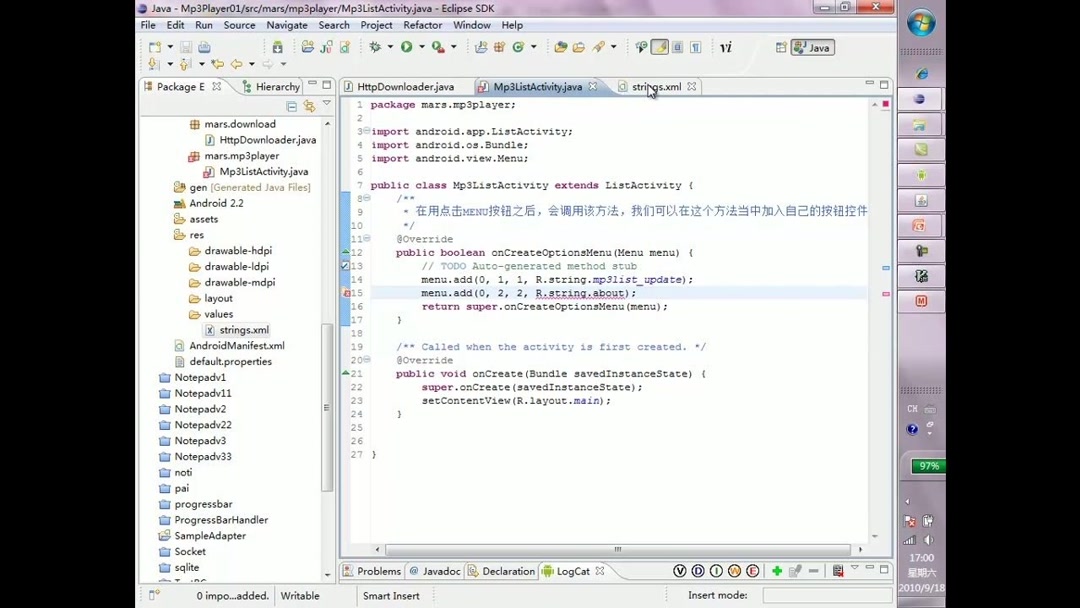Select strings.xml in the Package Explorer tree
Screen dimensions: 1080x608
(x=243, y=330)
